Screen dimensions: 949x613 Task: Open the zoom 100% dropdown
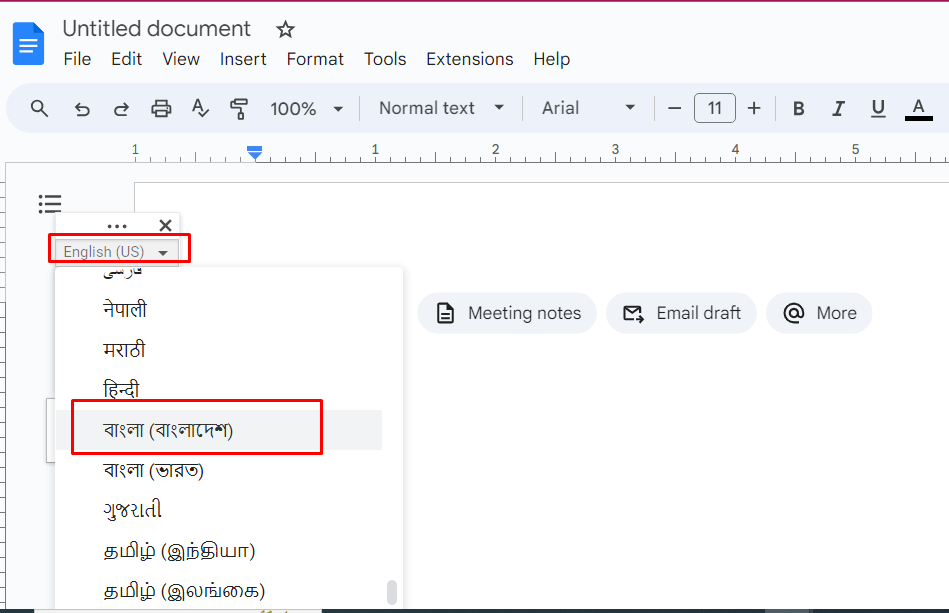(x=306, y=109)
